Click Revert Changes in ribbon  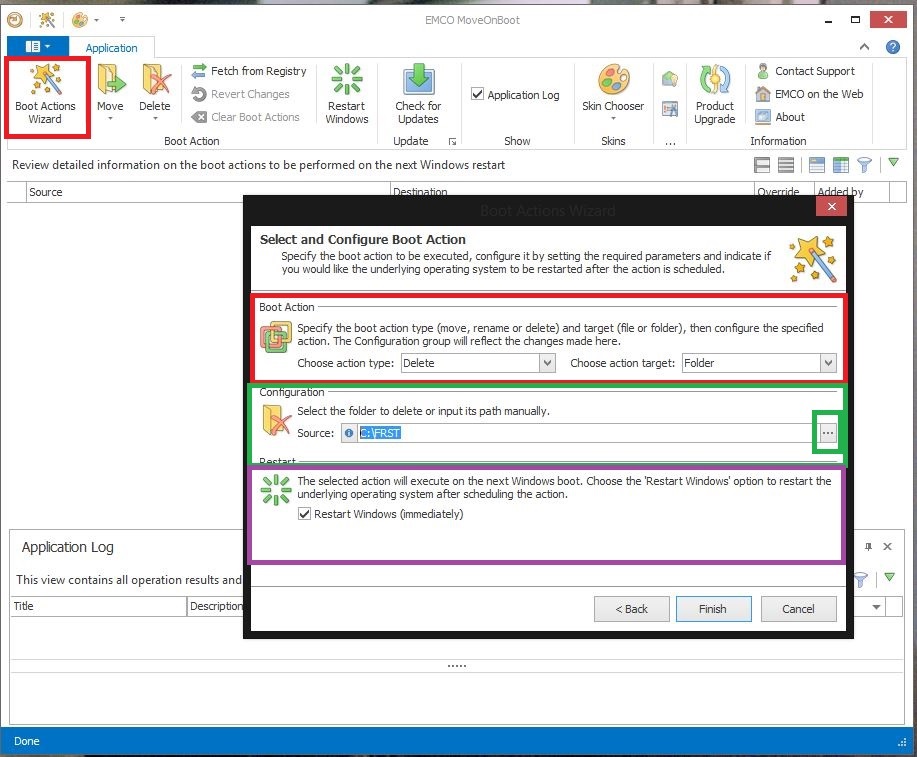[x=241, y=94]
